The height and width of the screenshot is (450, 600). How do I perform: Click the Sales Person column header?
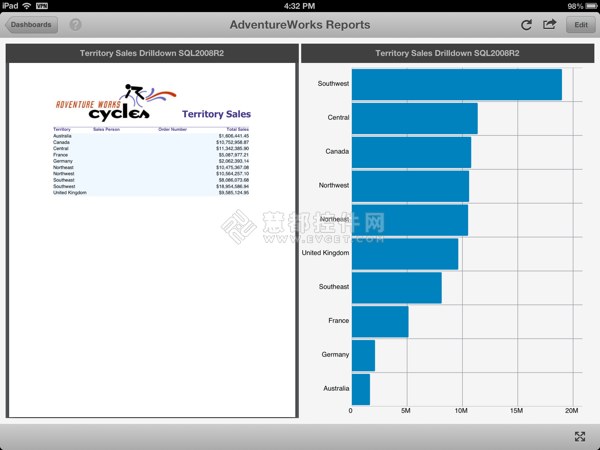point(106,129)
